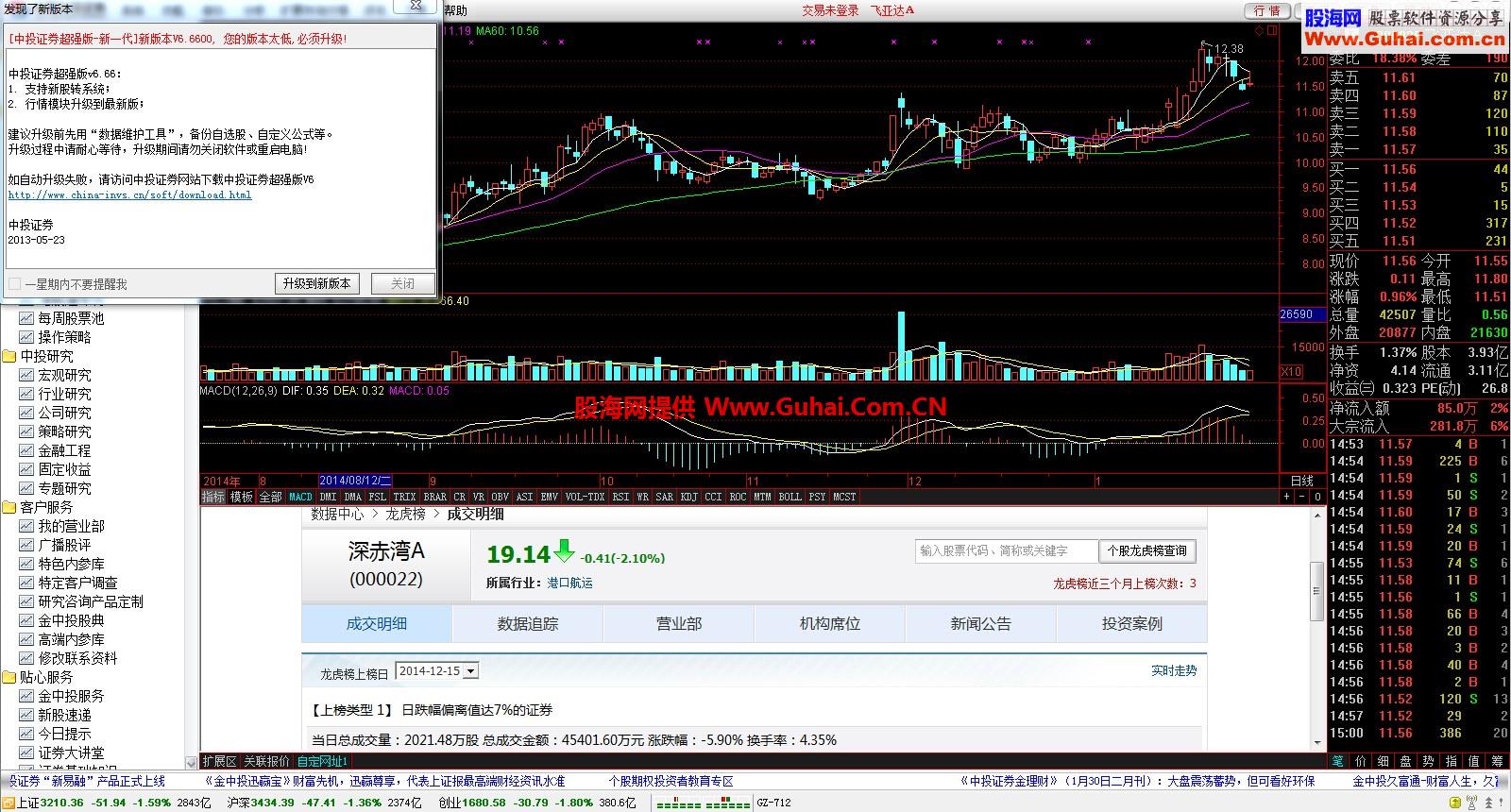Open 新股速递 item
Viewport: 1511px width, 812px height.
tap(64, 715)
